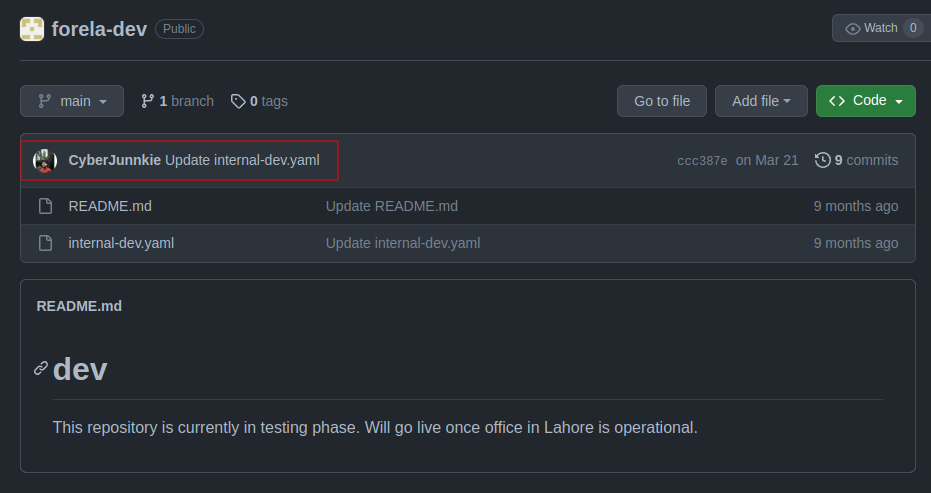Image resolution: width=931 pixels, height=493 pixels.
Task: Click the eye icon on the Watch button
Action: (x=852, y=28)
